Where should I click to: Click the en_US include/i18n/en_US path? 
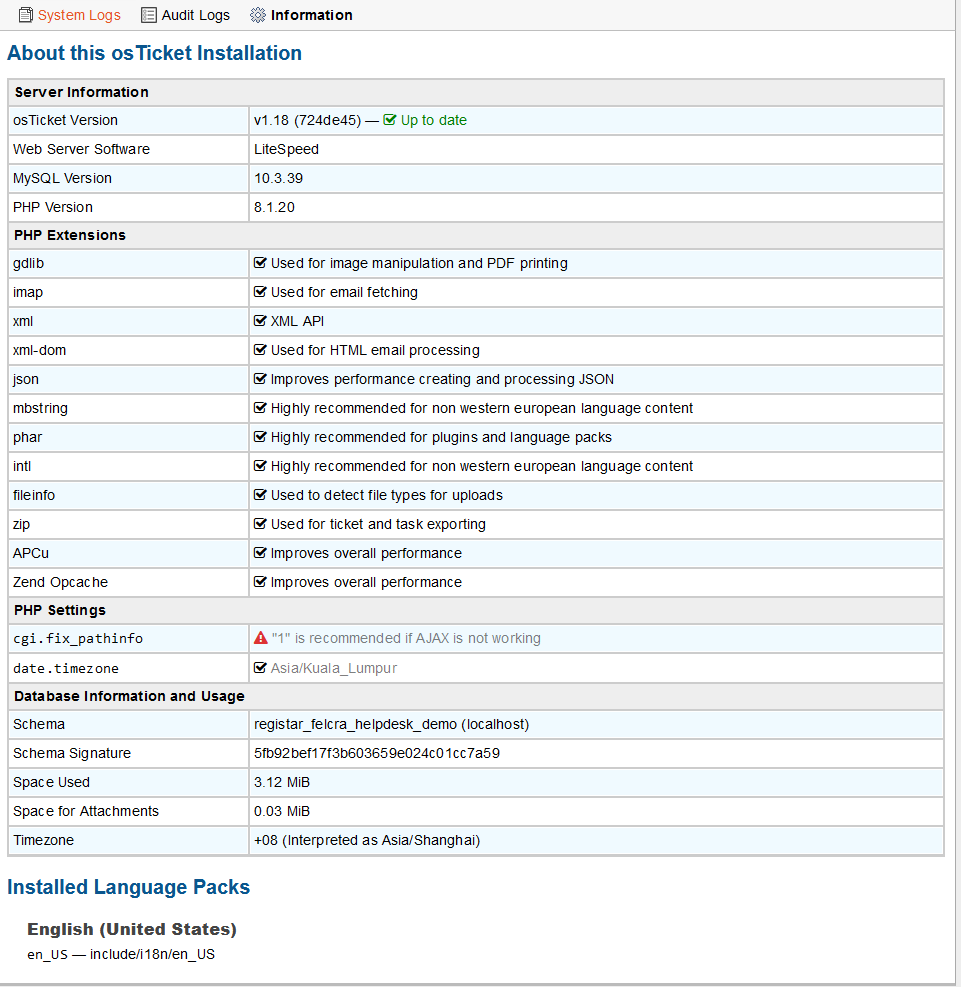tap(121, 954)
